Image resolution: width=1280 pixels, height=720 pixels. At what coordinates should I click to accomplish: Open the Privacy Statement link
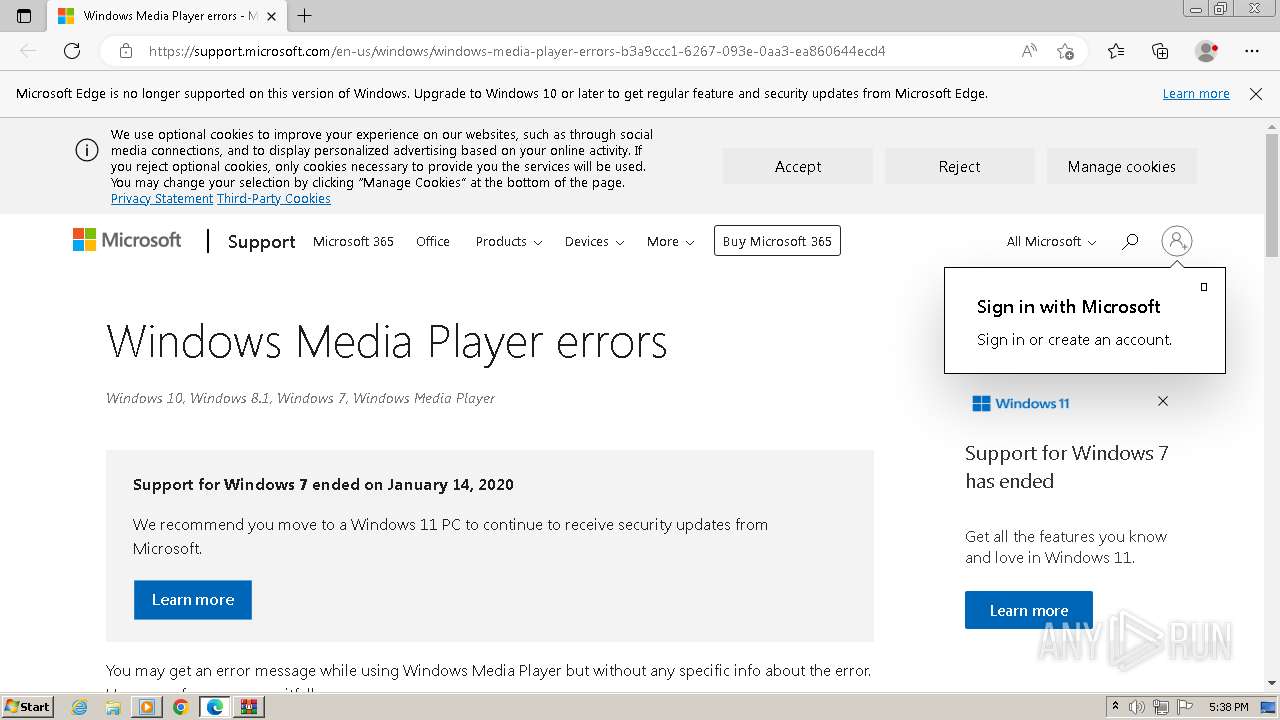[162, 199]
